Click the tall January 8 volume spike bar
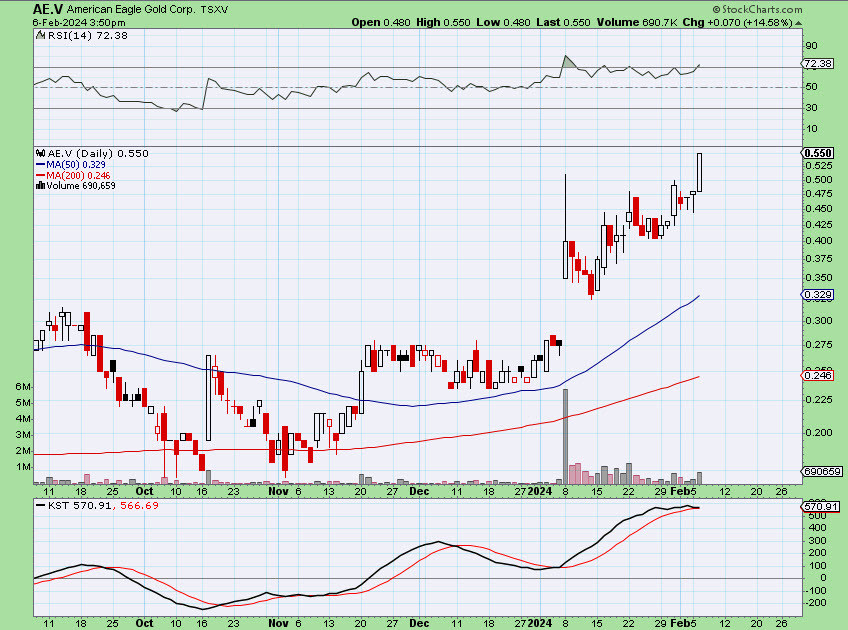The height and width of the screenshot is (630, 848). pyautogui.click(x=566, y=436)
